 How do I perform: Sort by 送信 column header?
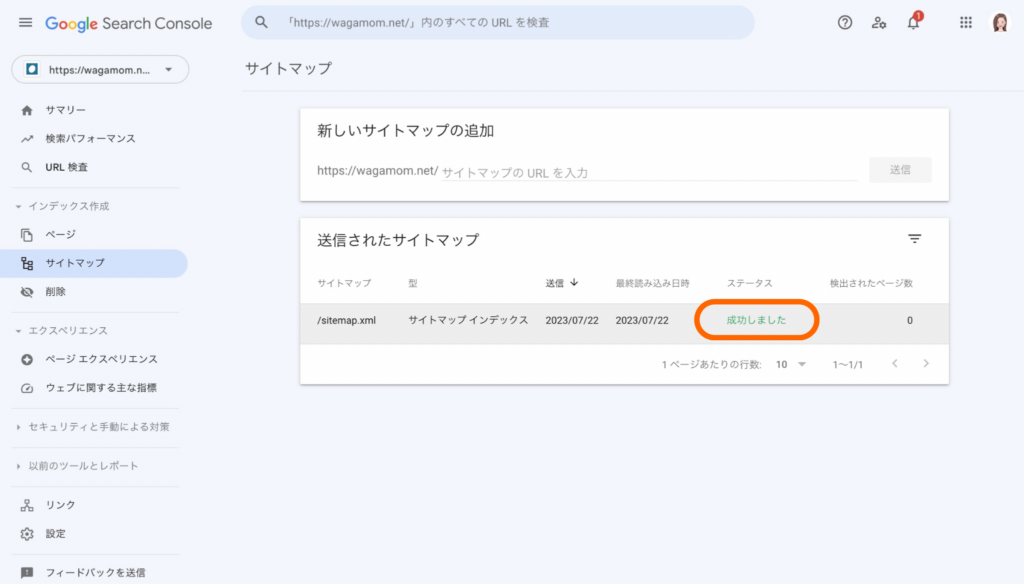tap(561, 283)
